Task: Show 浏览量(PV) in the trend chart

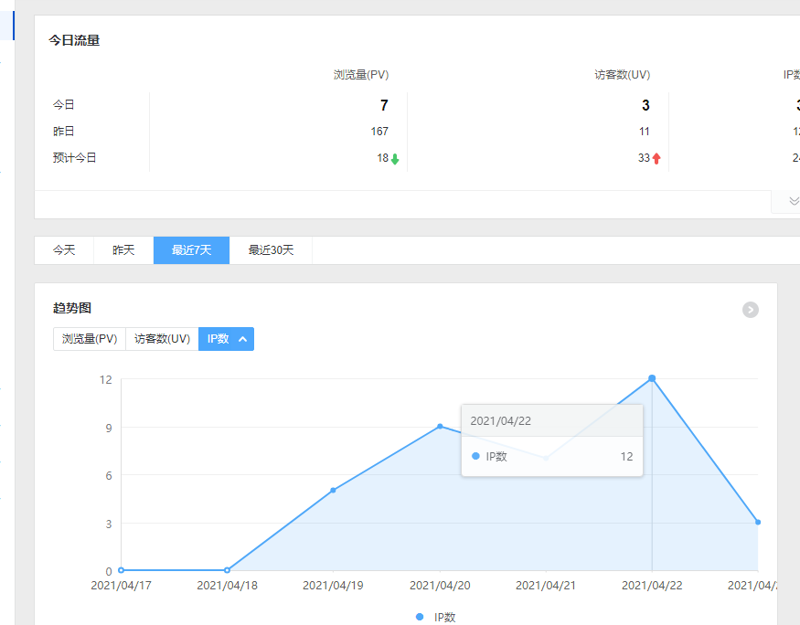Action: [90, 339]
